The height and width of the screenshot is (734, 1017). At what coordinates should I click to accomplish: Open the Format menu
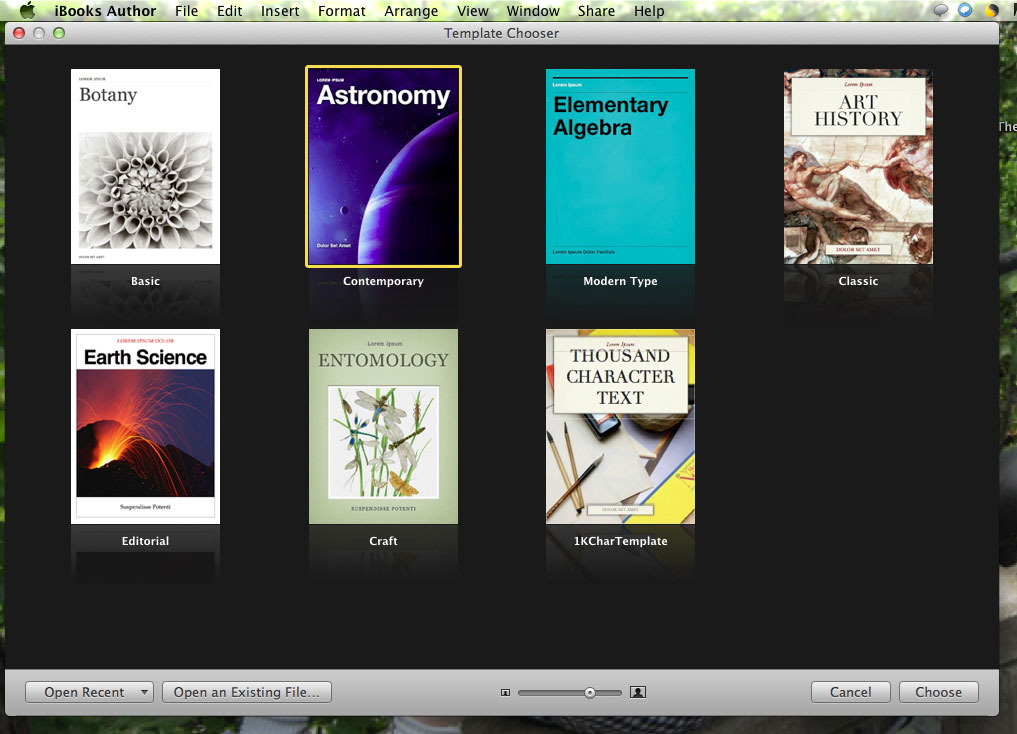(342, 11)
